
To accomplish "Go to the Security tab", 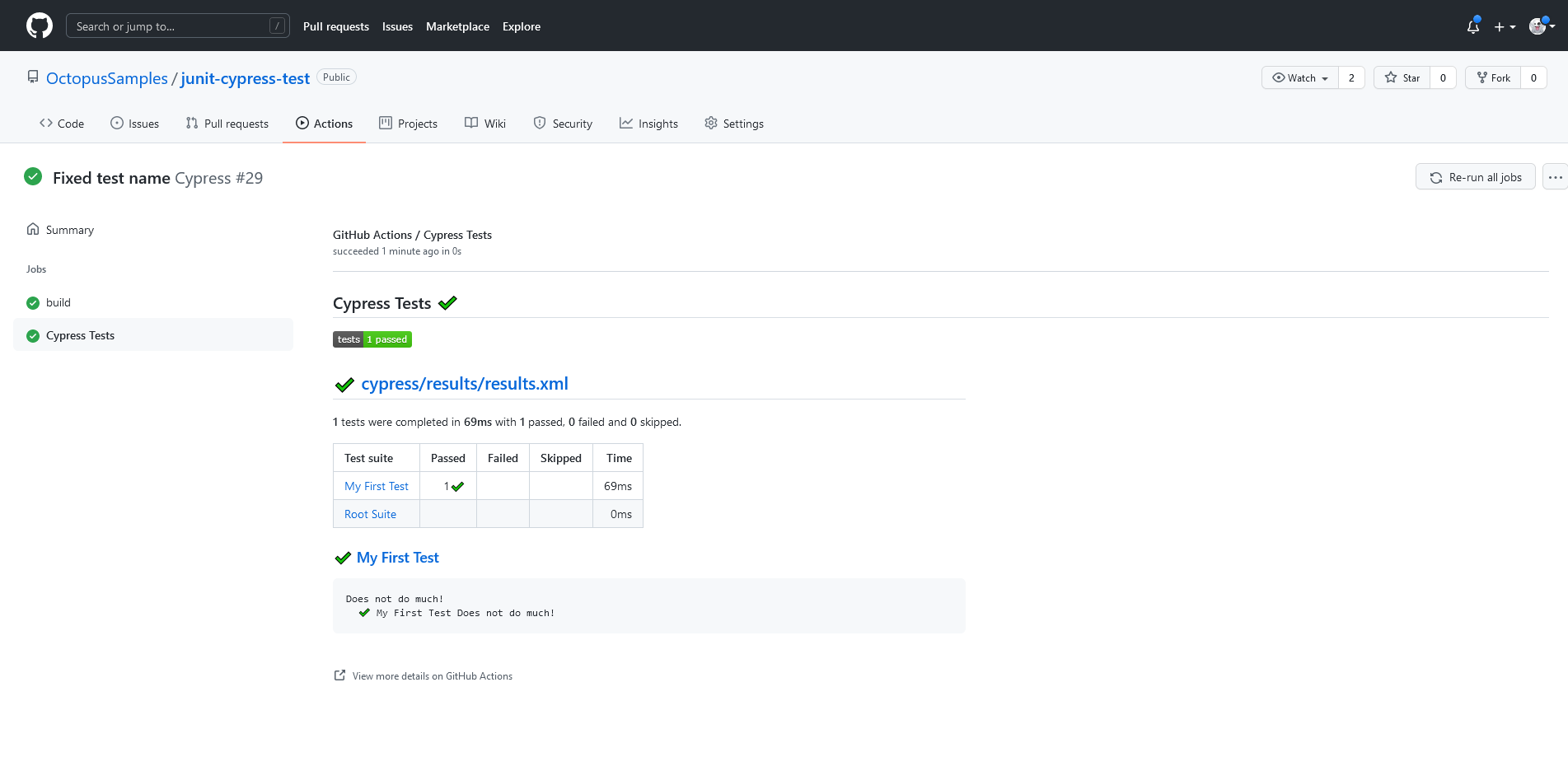I will [563, 124].
